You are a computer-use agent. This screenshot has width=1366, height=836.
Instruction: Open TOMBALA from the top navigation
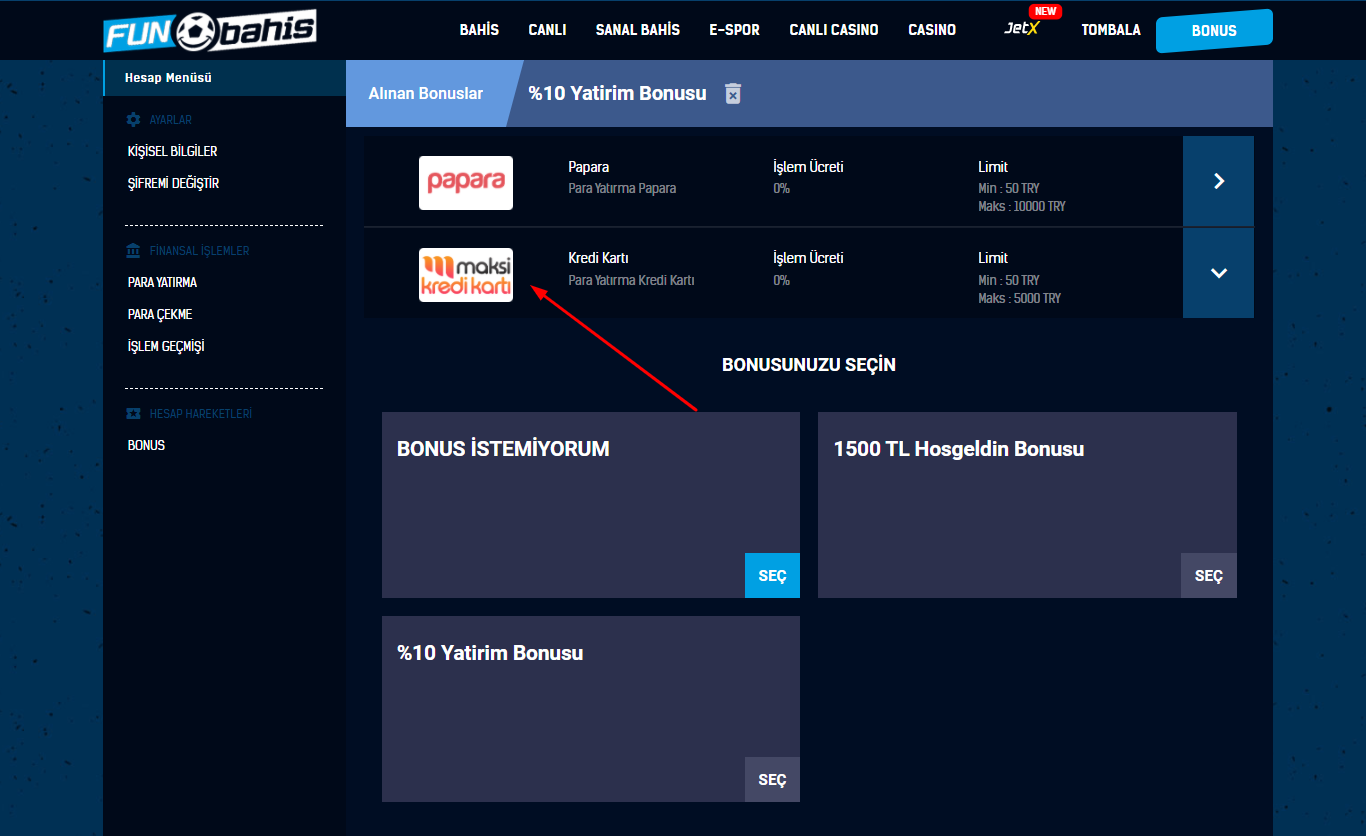pyautogui.click(x=1110, y=30)
